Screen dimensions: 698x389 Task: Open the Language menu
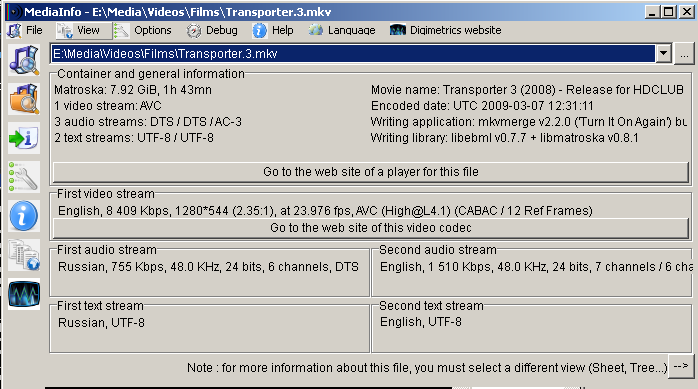tap(342, 30)
